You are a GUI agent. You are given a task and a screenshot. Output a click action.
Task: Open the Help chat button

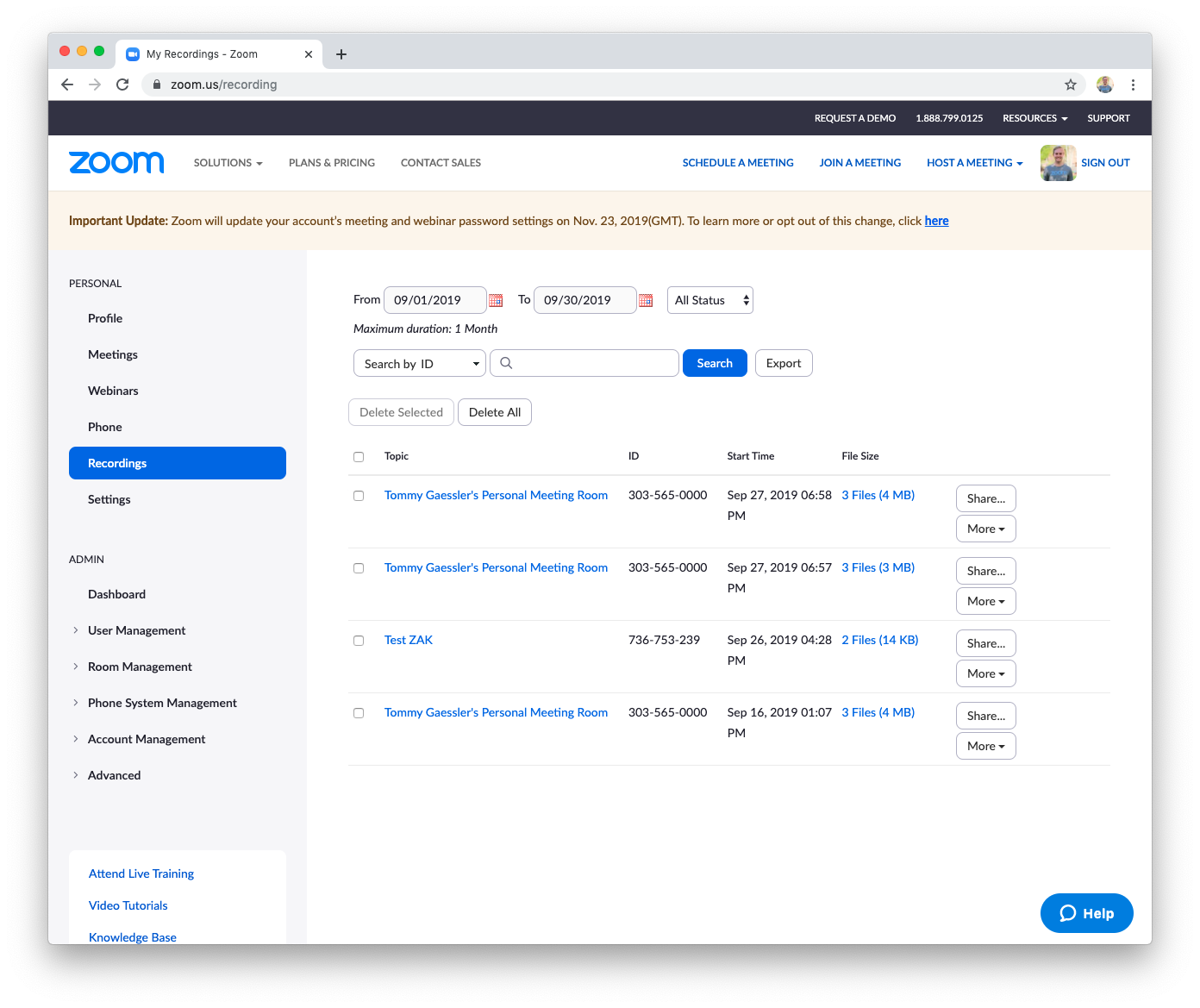click(1087, 913)
